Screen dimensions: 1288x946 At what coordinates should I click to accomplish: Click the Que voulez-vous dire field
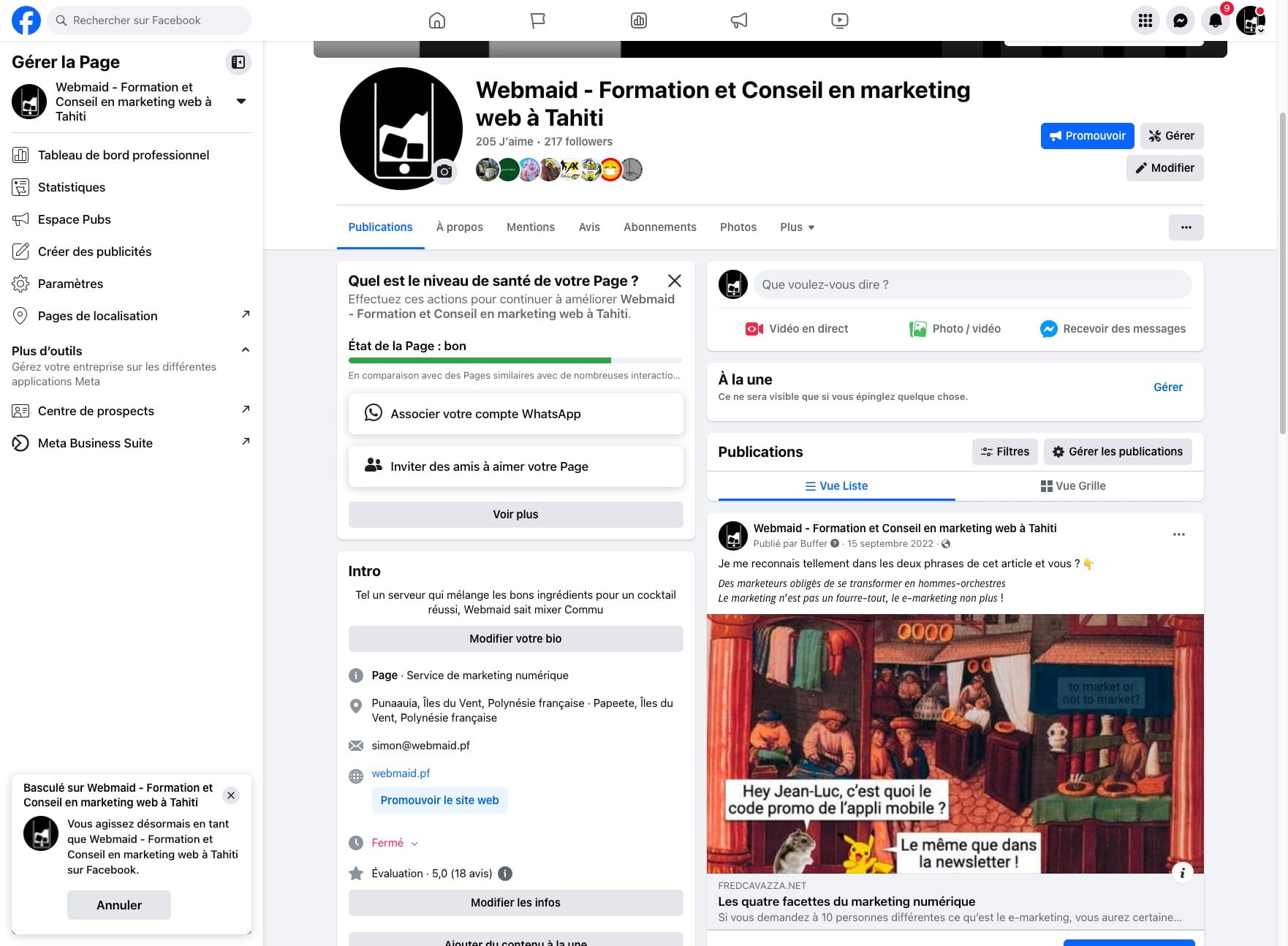coord(972,284)
